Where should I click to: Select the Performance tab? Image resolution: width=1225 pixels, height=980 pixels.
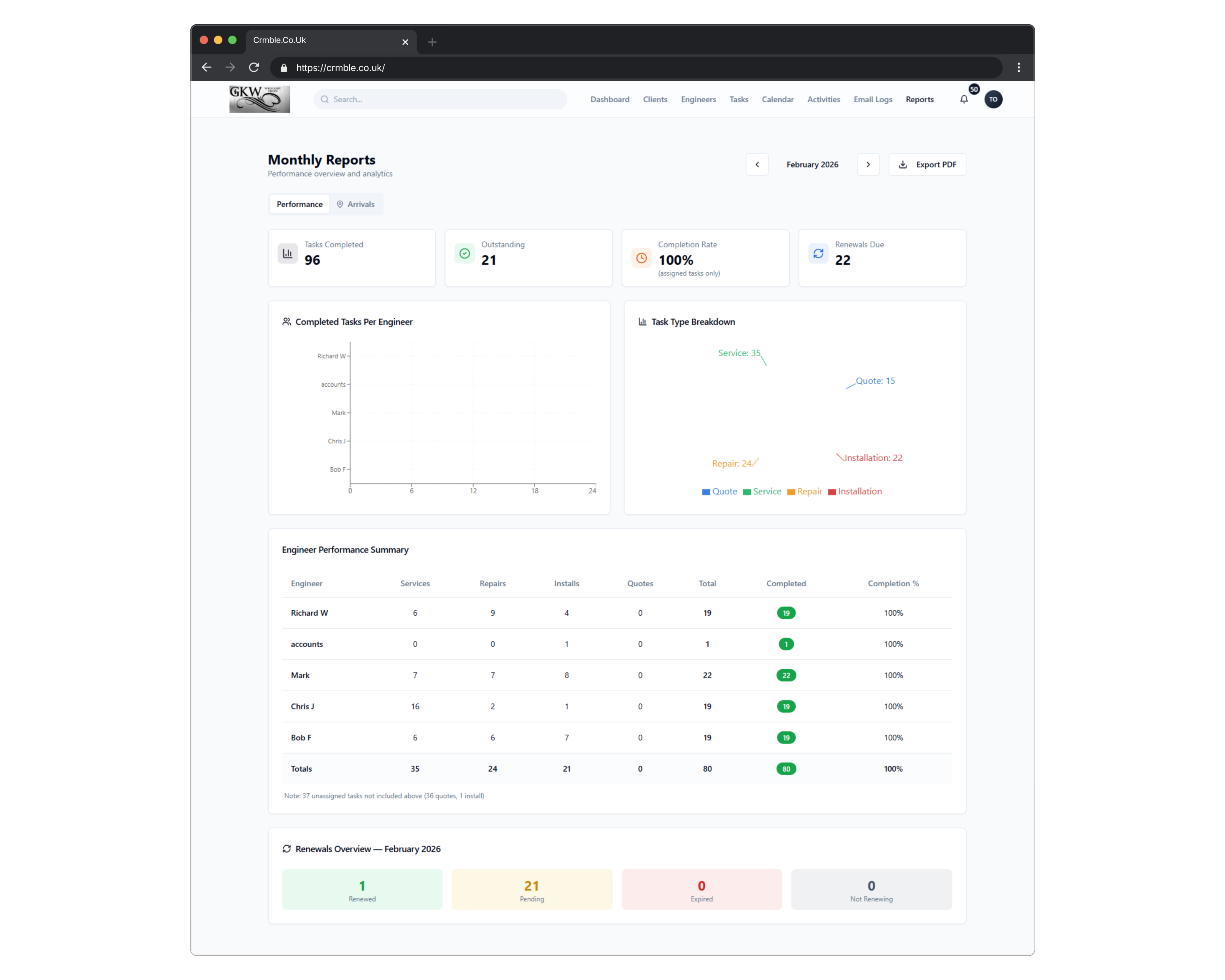coord(300,204)
